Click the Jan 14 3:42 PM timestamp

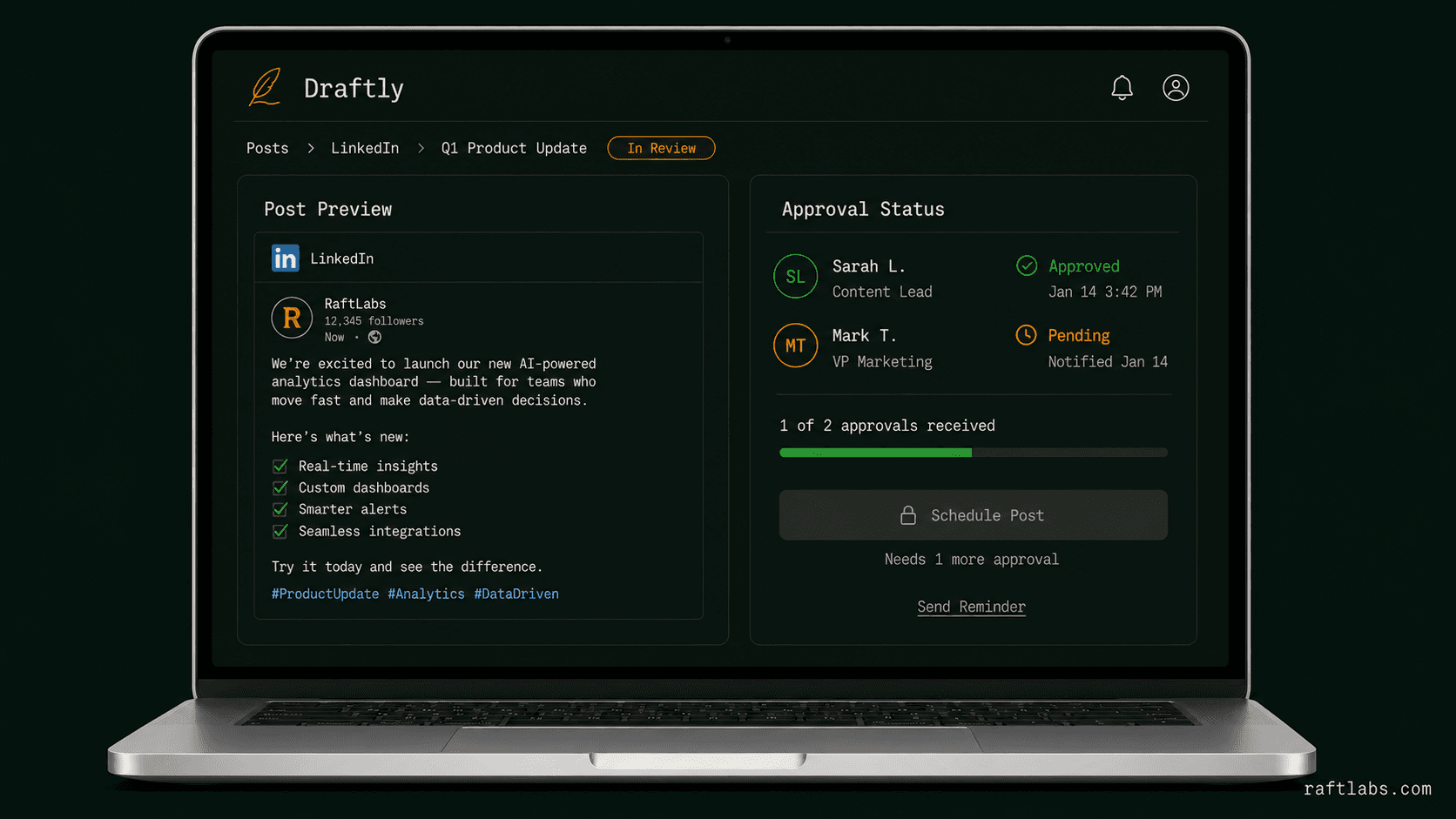pos(1105,292)
